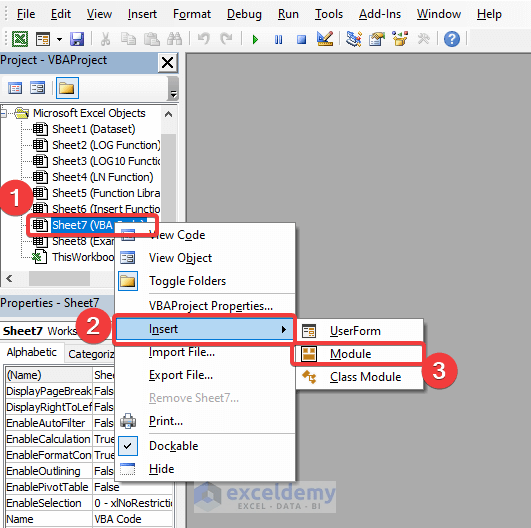Open Object Browser toolbar icon
531x528 pixels.
pyautogui.click(x=400, y=39)
